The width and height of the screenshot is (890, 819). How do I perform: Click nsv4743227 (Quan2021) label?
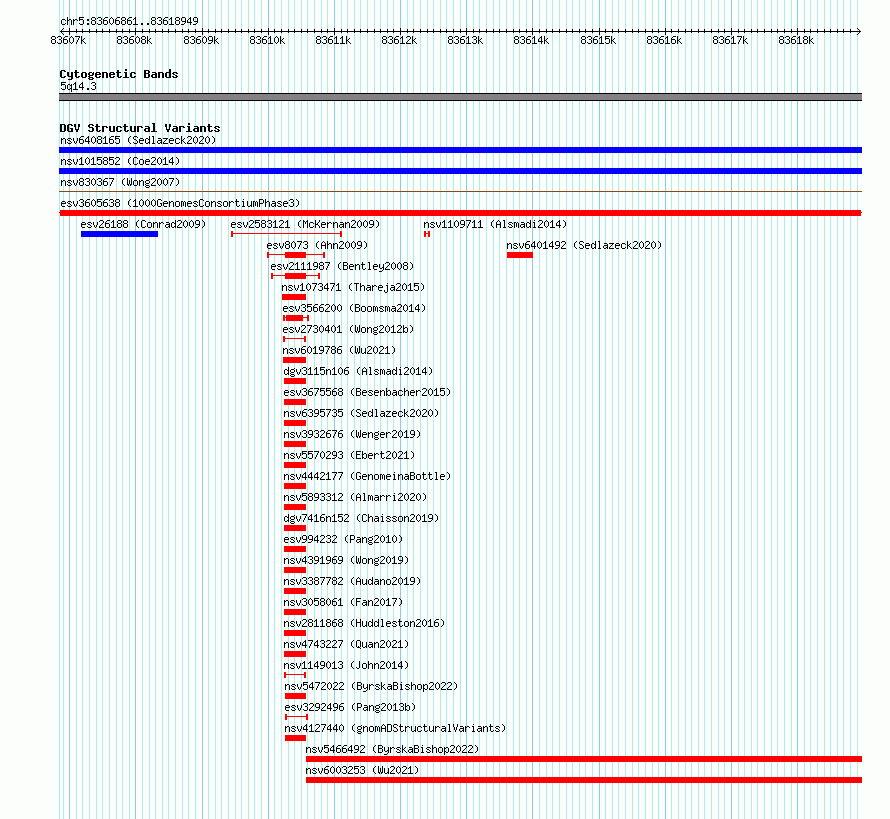[x=346, y=644]
